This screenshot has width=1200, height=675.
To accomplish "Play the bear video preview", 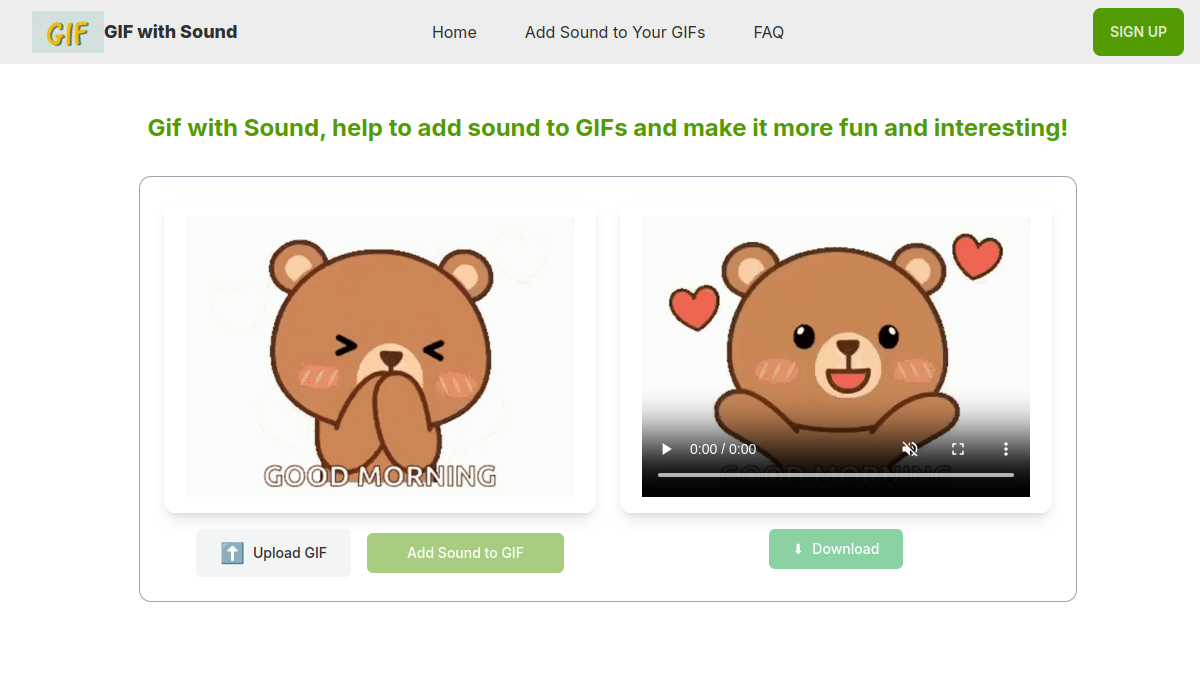I will (666, 449).
